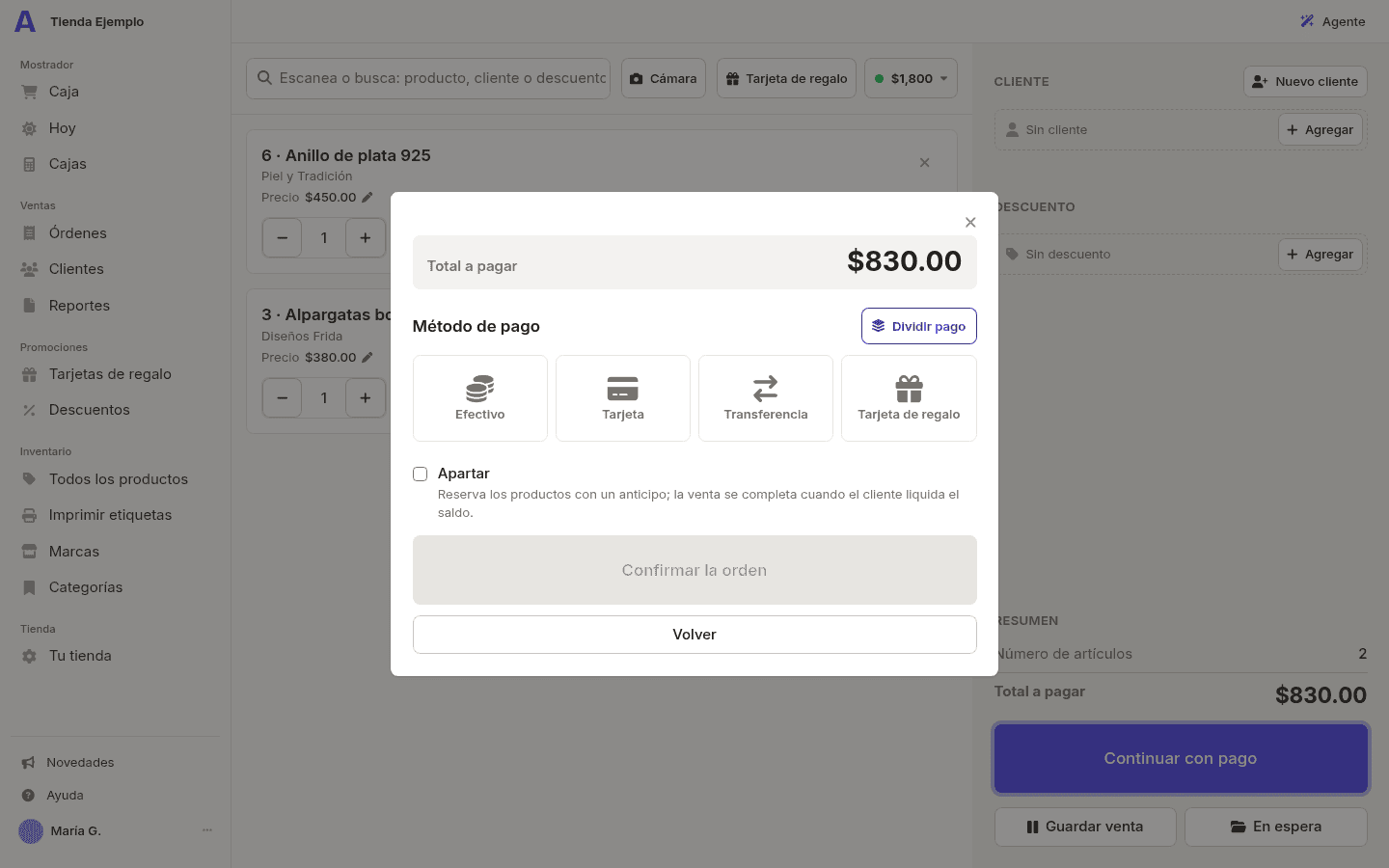
Task: Decrease quantity of Anillo de plata 925
Action: (x=282, y=237)
